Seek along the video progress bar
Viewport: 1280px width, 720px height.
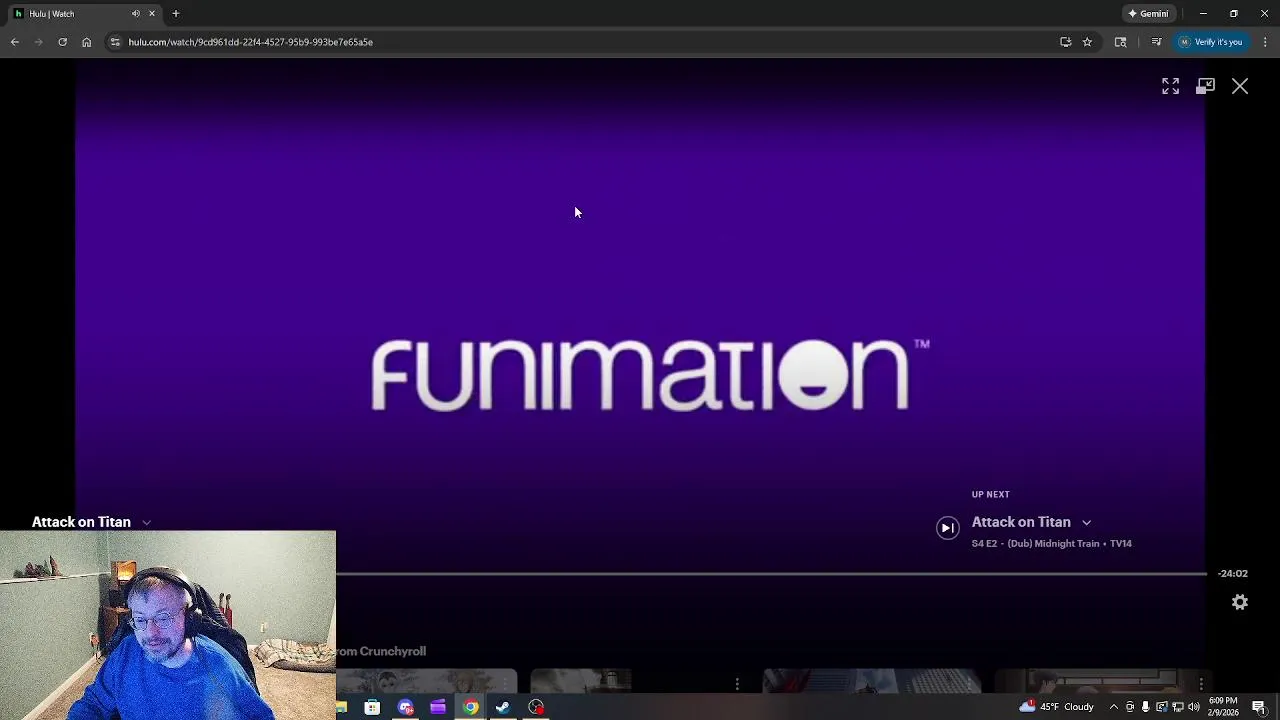point(771,574)
